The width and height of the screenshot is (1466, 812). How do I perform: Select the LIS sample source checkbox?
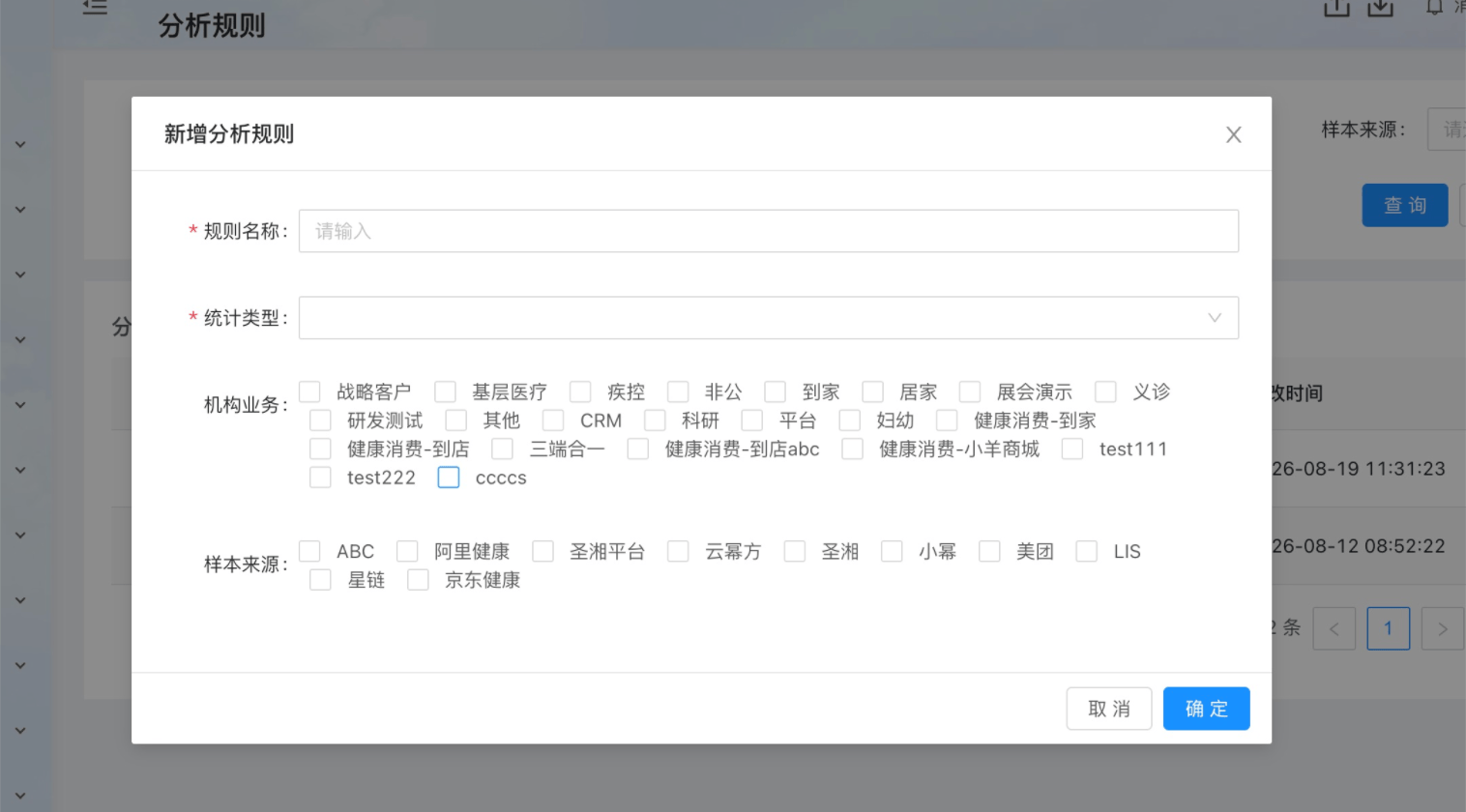coord(1087,551)
